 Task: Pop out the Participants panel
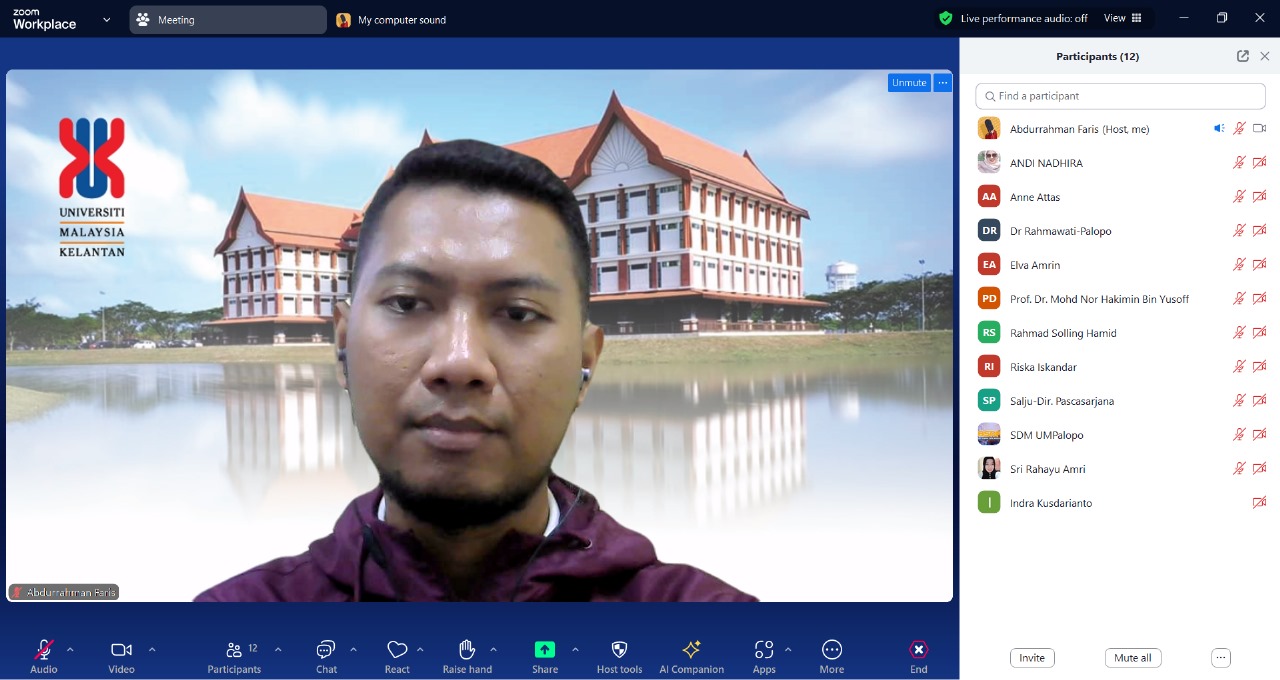(x=1243, y=56)
